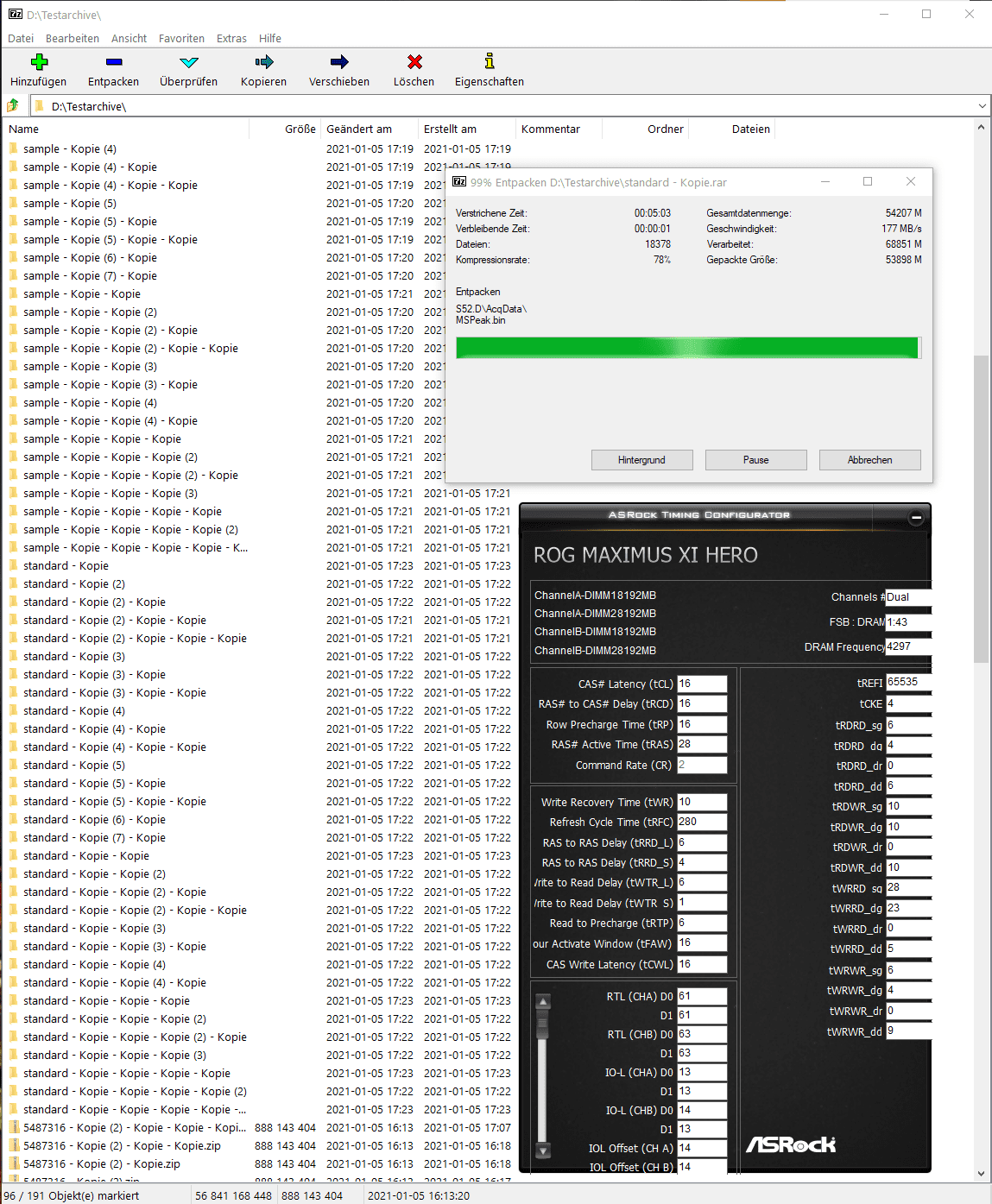Open the address bar path dropdown

(x=982, y=106)
